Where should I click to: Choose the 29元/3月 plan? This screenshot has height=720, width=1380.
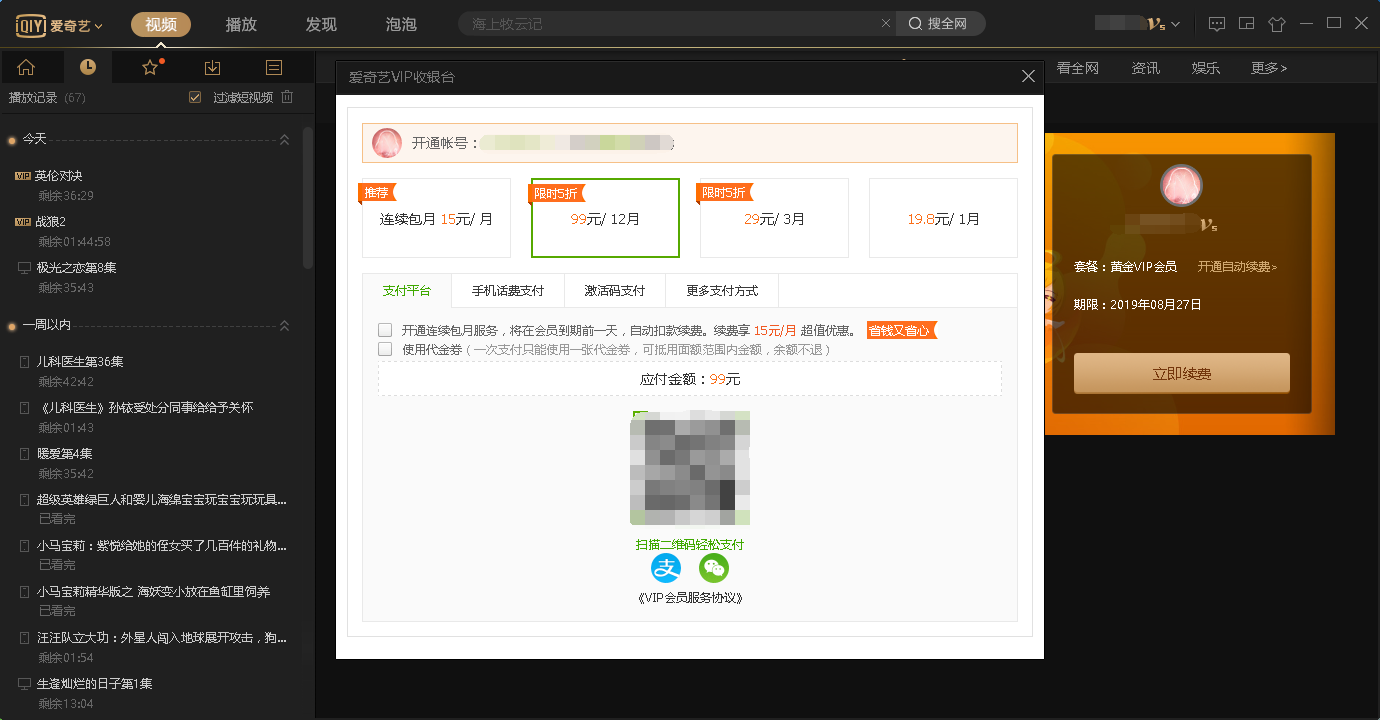pos(774,218)
